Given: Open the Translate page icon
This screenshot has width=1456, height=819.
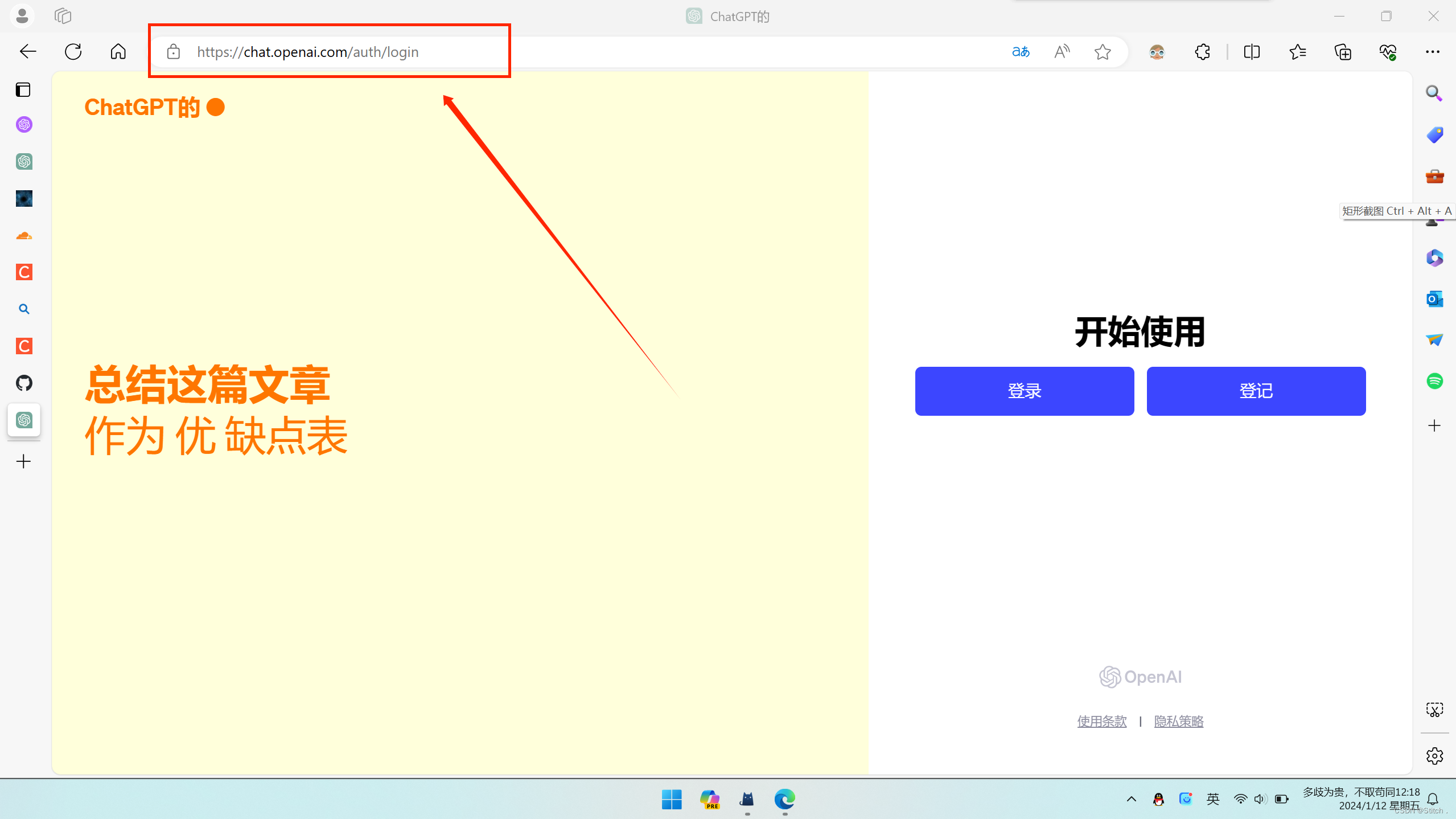Looking at the screenshot, I should pyautogui.click(x=1021, y=51).
